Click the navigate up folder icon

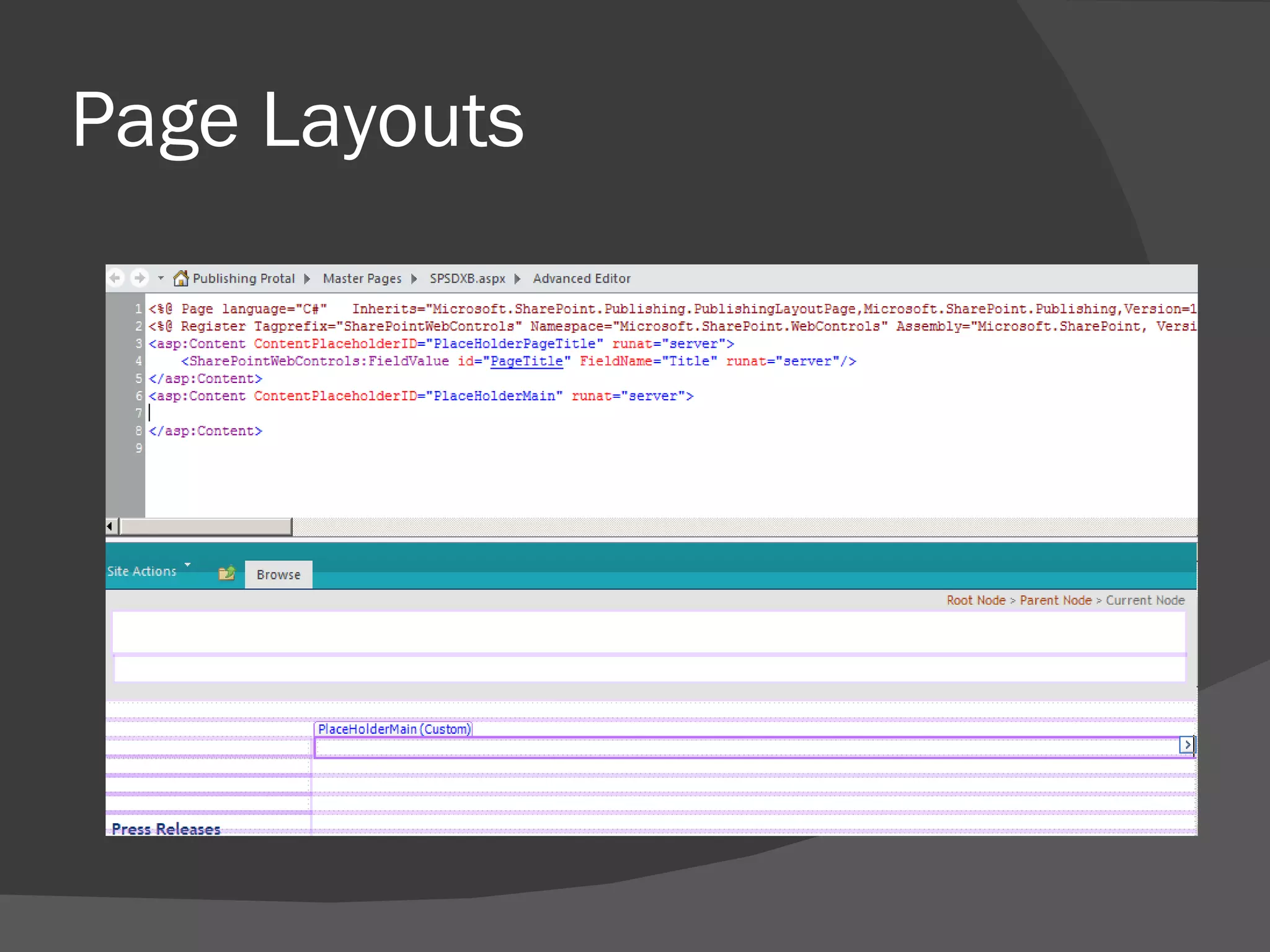227,573
